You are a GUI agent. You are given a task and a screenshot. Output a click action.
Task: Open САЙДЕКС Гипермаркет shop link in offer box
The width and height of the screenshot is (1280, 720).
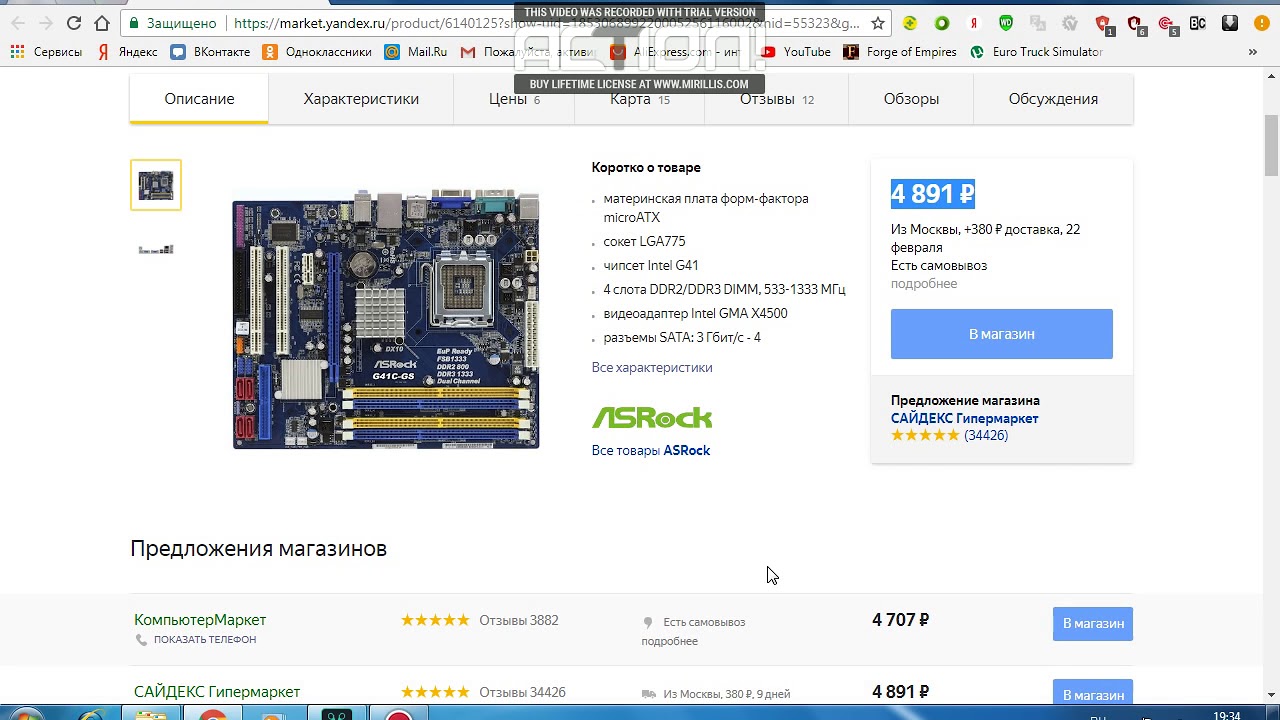[964, 418]
